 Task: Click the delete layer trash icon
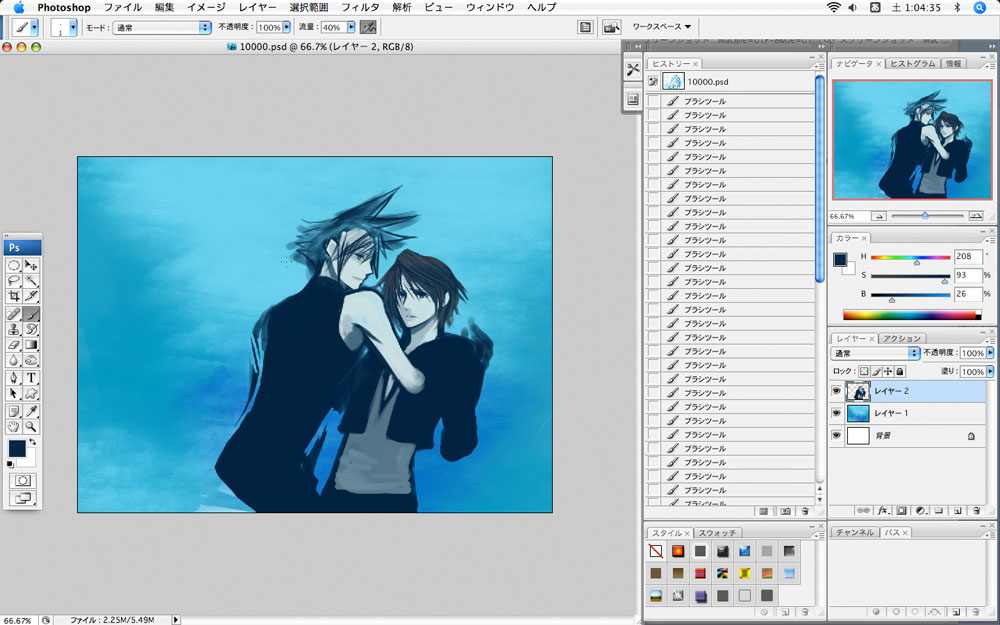point(978,510)
